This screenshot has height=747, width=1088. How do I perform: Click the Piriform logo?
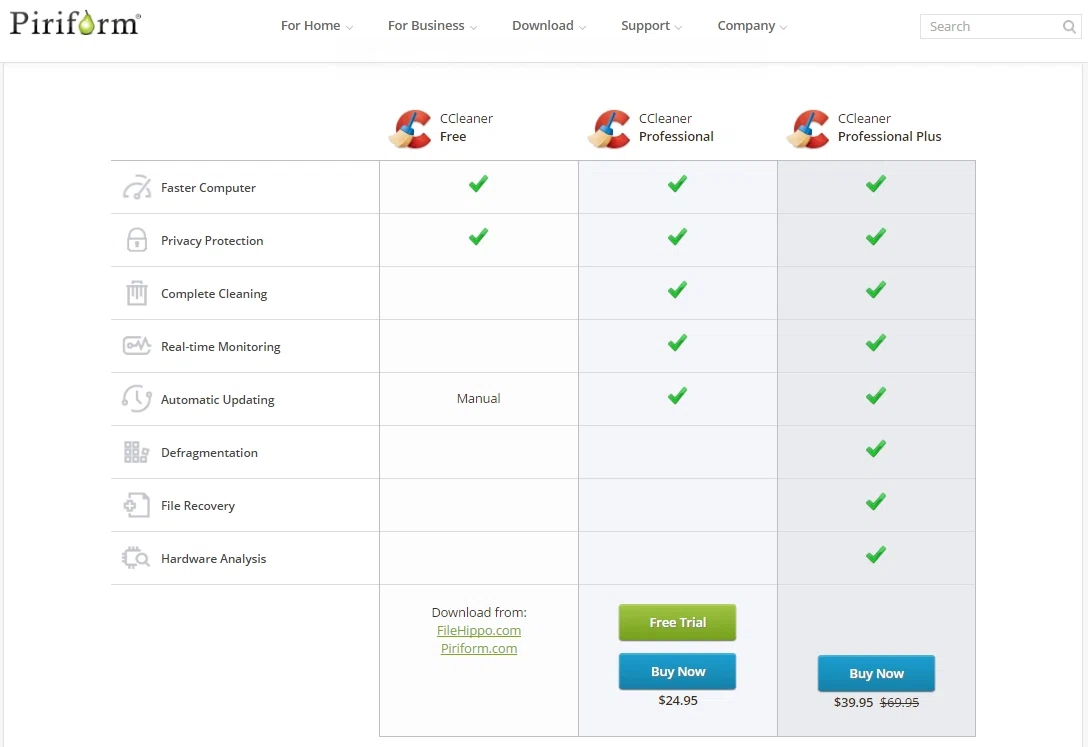click(75, 23)
